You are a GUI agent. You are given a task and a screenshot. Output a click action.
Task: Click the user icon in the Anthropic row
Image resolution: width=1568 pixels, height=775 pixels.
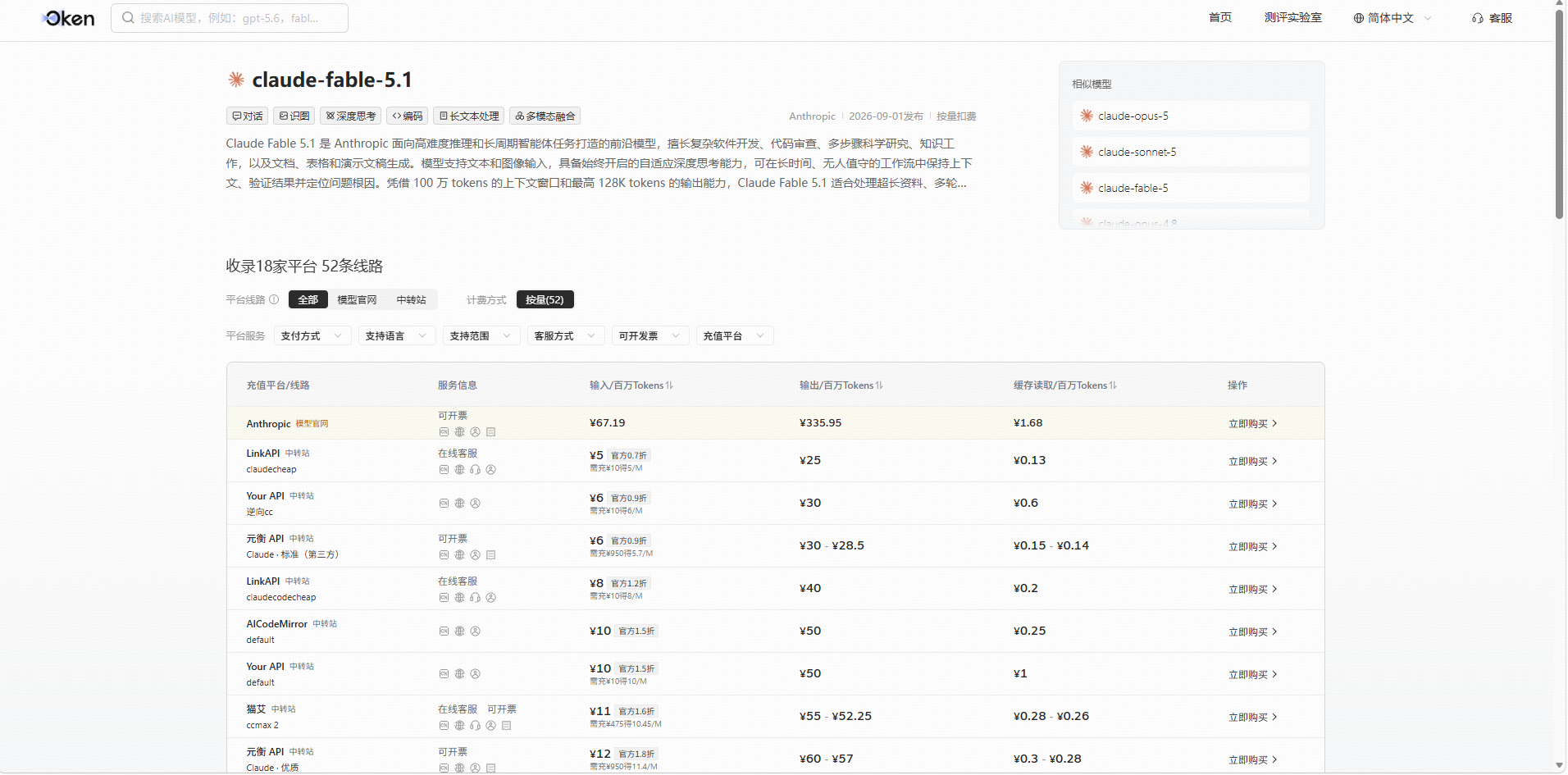(475, 431)
